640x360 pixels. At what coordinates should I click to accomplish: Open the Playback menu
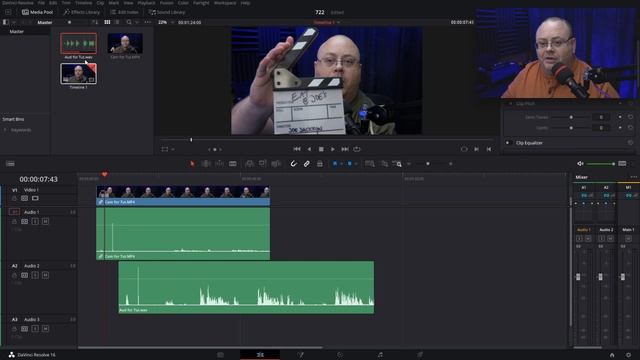tap(146, 3)
